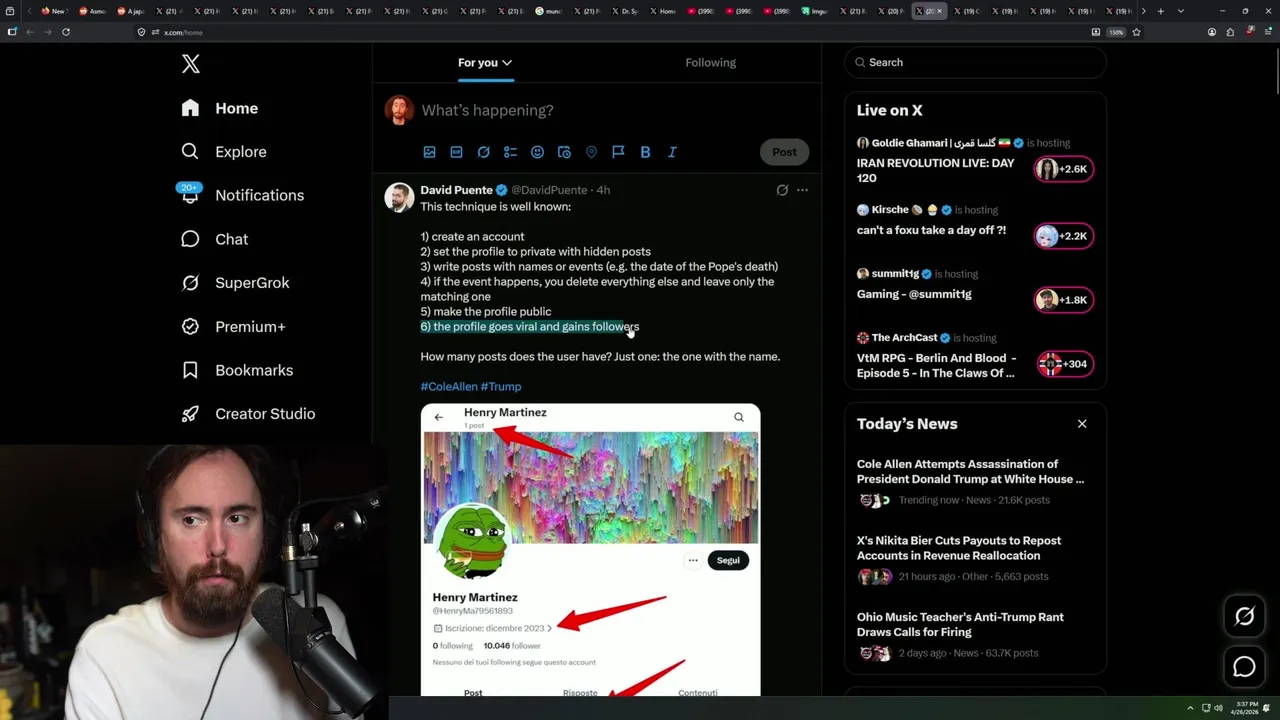Add a poll to post
The width and height of the screenshot is (1280, 720).
tap(510, 152)
